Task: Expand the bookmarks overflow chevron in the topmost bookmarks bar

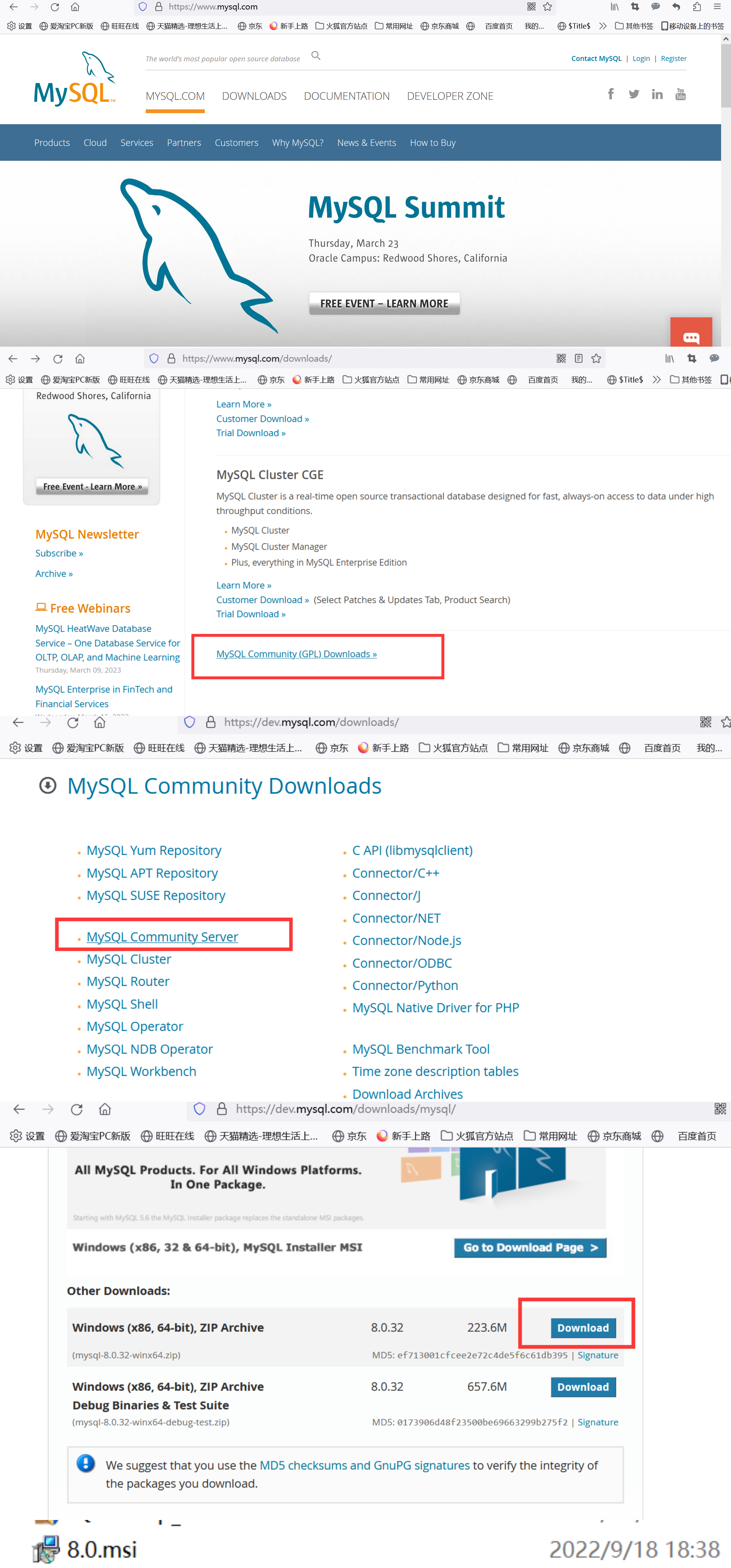Action: pyautogui.click(x=603, y=26)
